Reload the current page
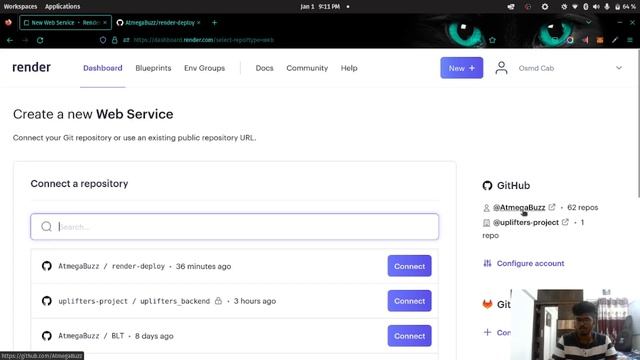This screenshot has width=640, height=360. (x=40, y=40)
